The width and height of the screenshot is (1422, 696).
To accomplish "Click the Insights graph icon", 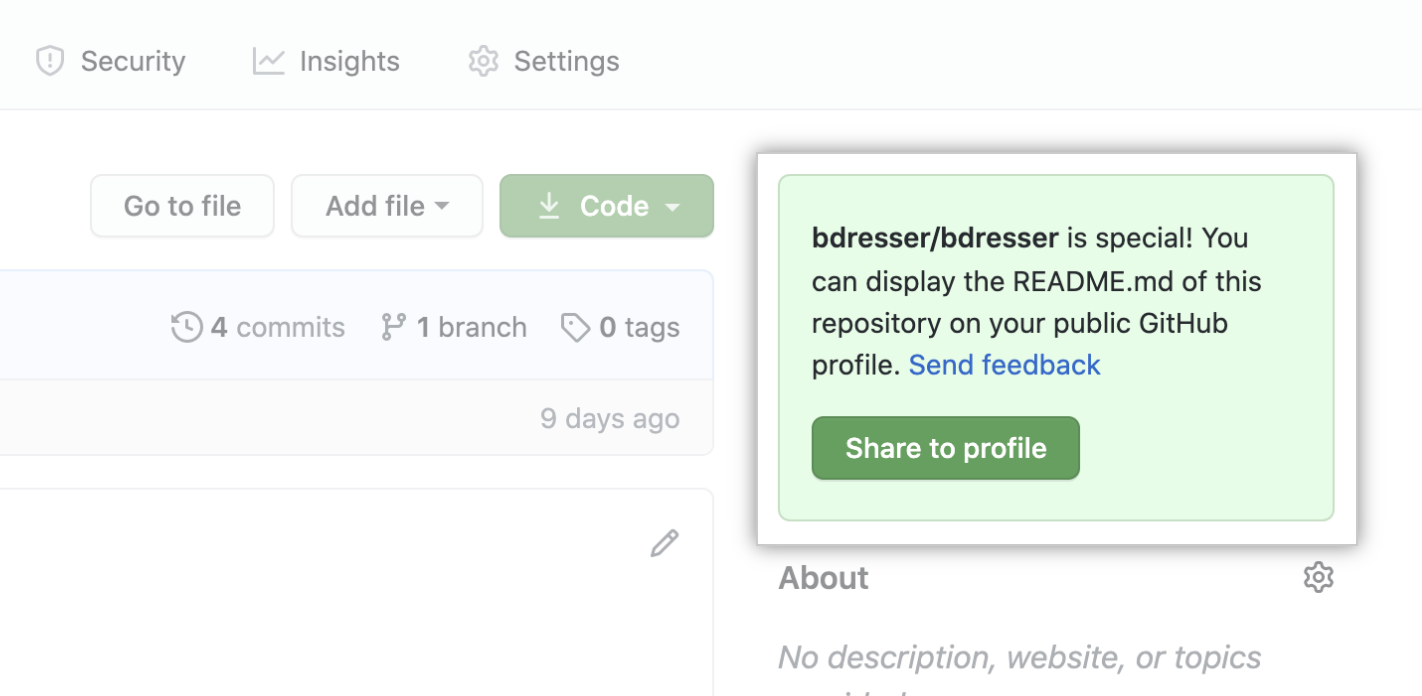I will (268, 61).
